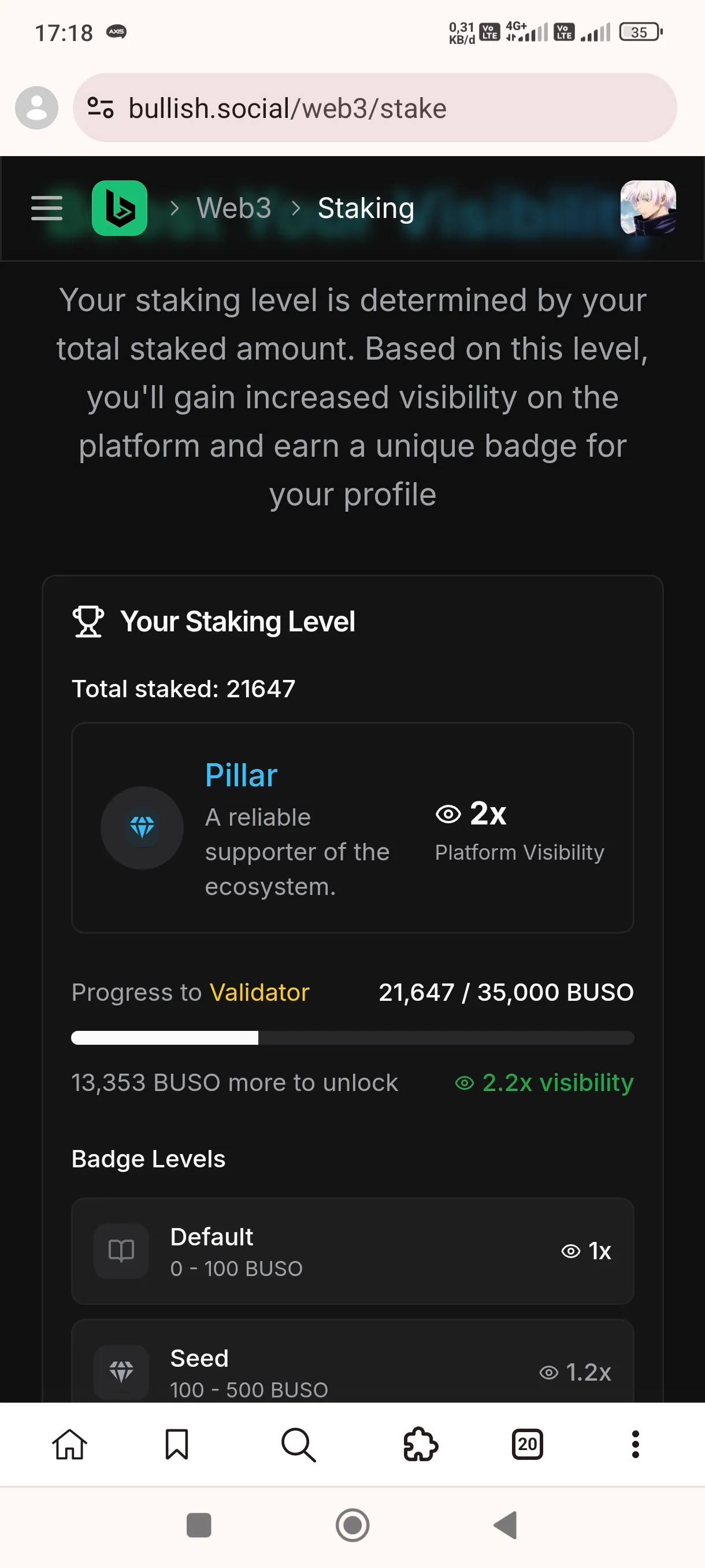The height and width of the screenshot is (1568, 705).
Task: Select the Staking breadcrumb
Action: pos(366,208)
